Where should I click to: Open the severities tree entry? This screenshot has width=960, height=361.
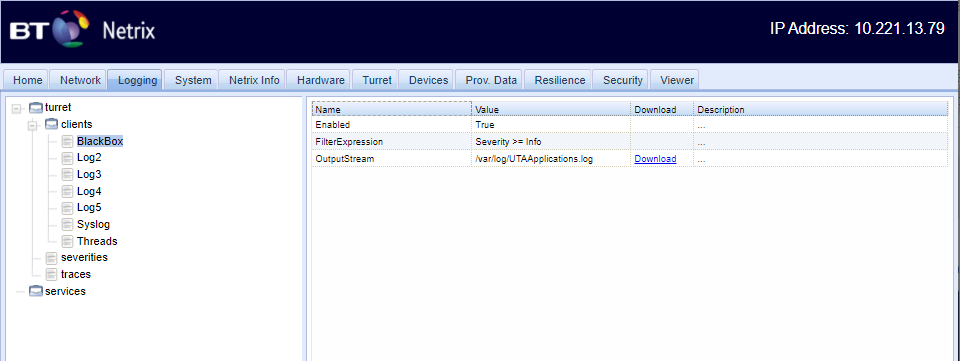pyautogui.click(x=84, y=258)
